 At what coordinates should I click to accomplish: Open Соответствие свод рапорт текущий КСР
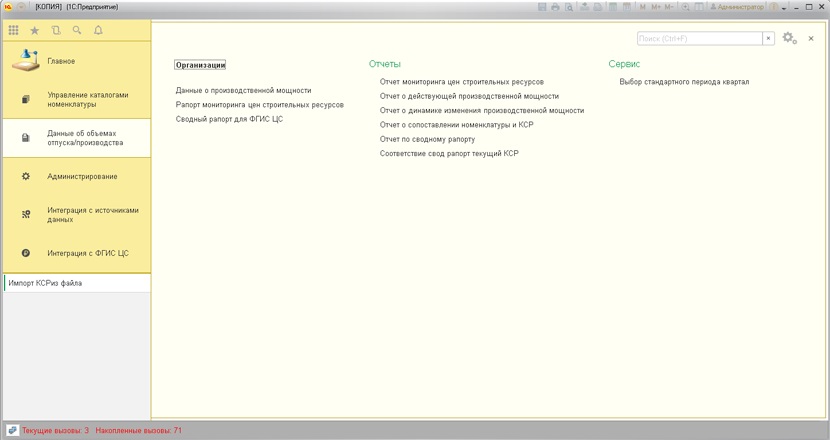[x=449, y=154]
